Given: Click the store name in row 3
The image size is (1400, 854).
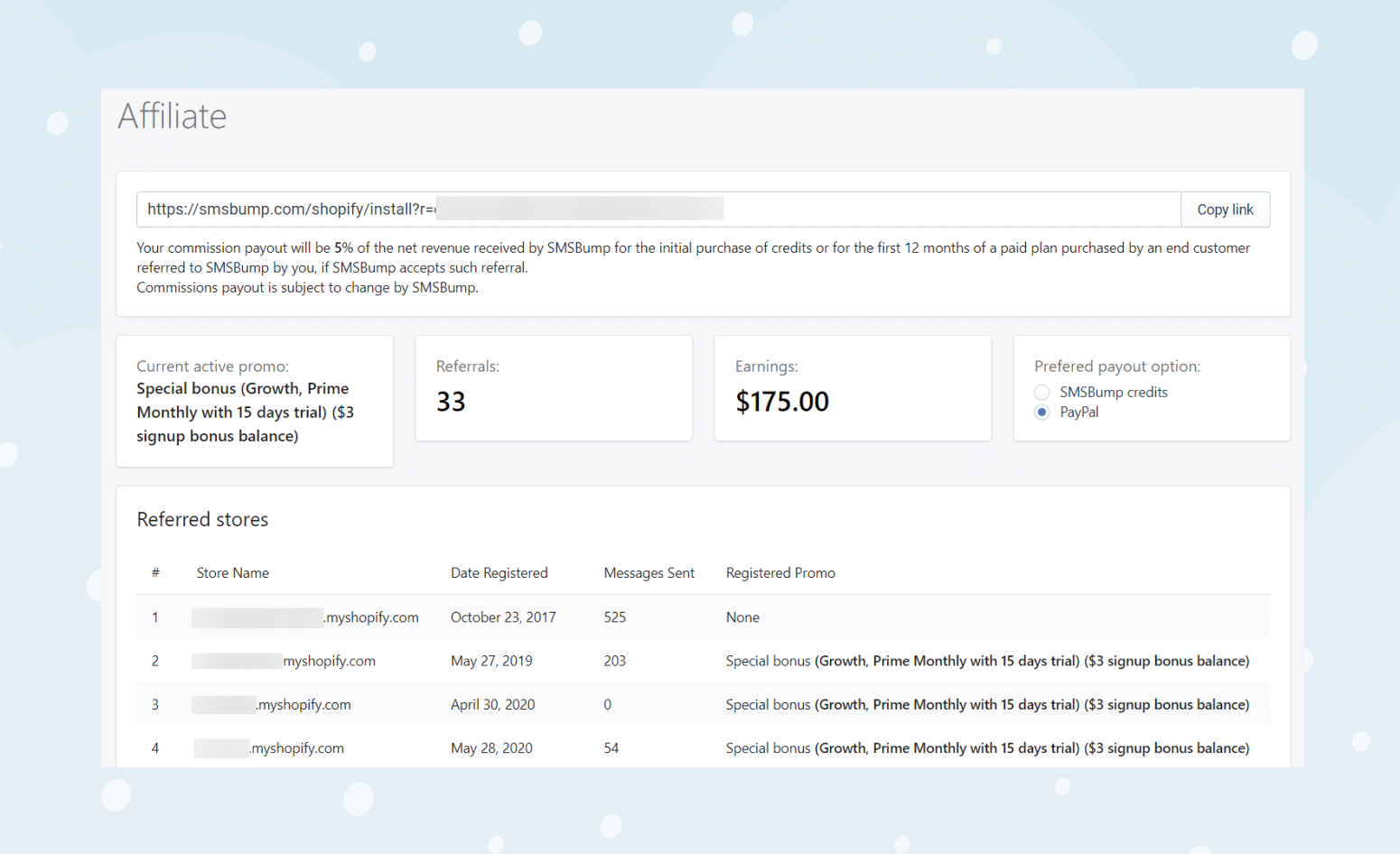Looking at the screenshot, I should point(271,704).
